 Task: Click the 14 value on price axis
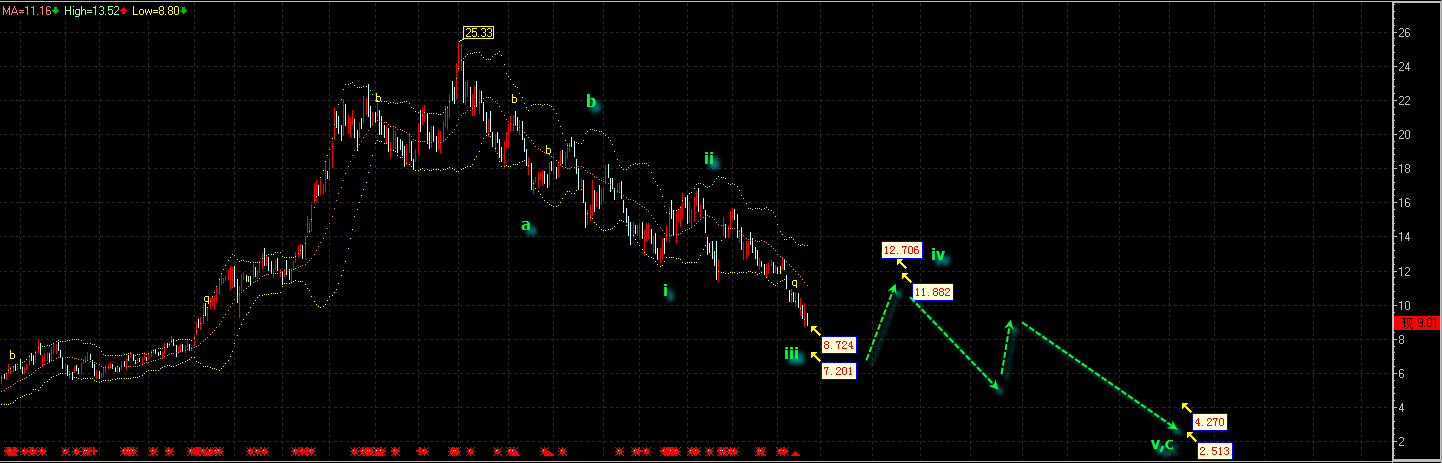1405,237
